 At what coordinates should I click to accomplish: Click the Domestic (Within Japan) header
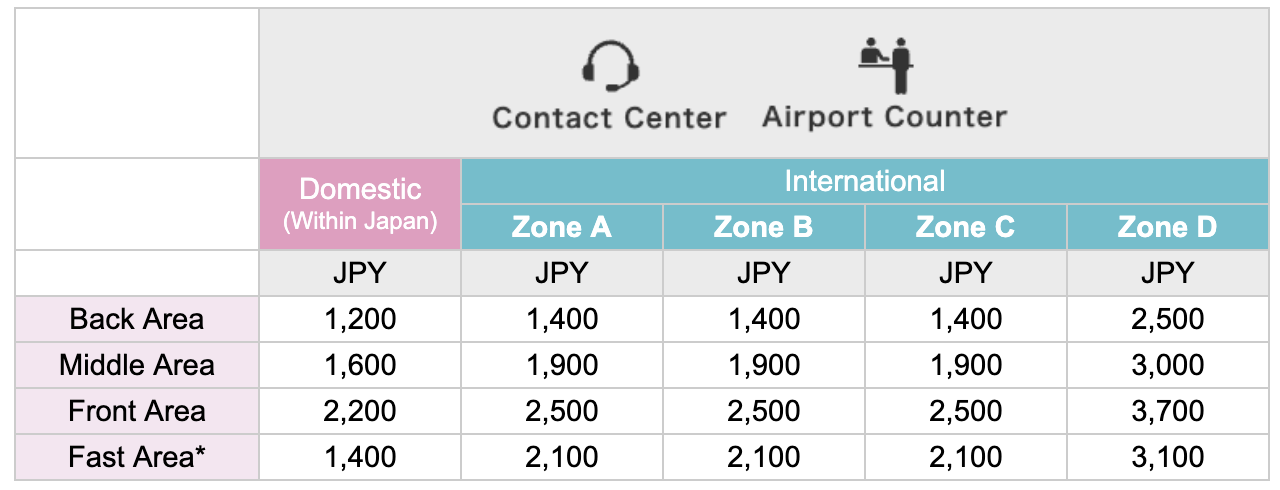tap(360, 204)
